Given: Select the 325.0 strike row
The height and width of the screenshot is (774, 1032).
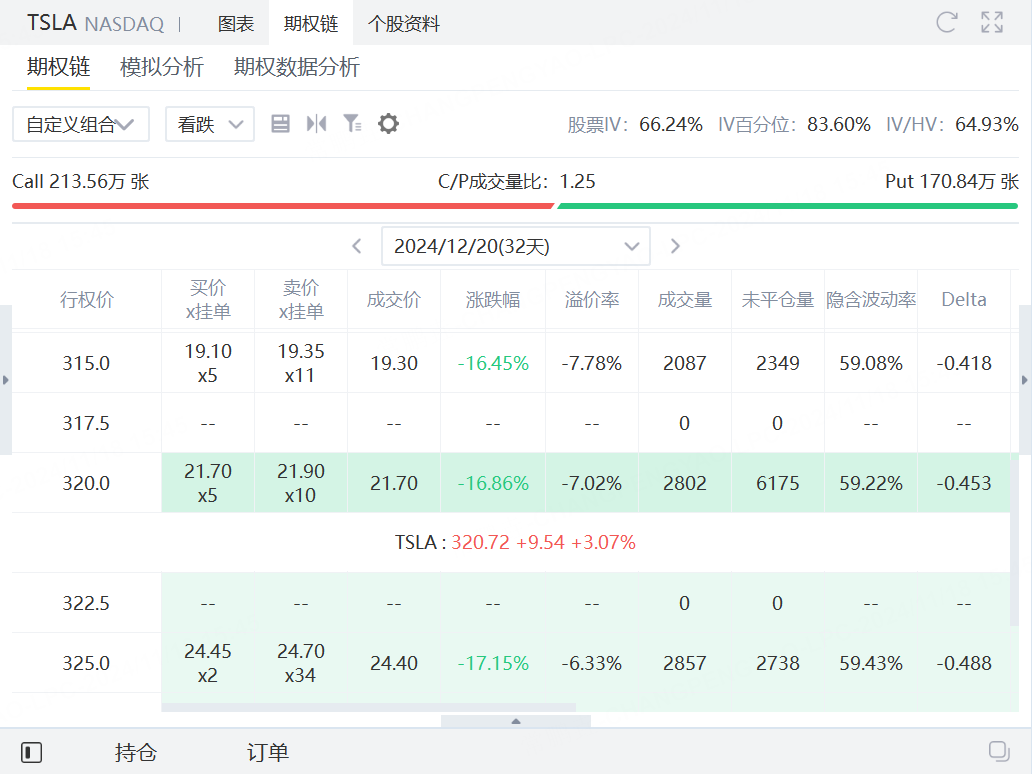Looking at the screenshot, I should click(x=511, y=663).
